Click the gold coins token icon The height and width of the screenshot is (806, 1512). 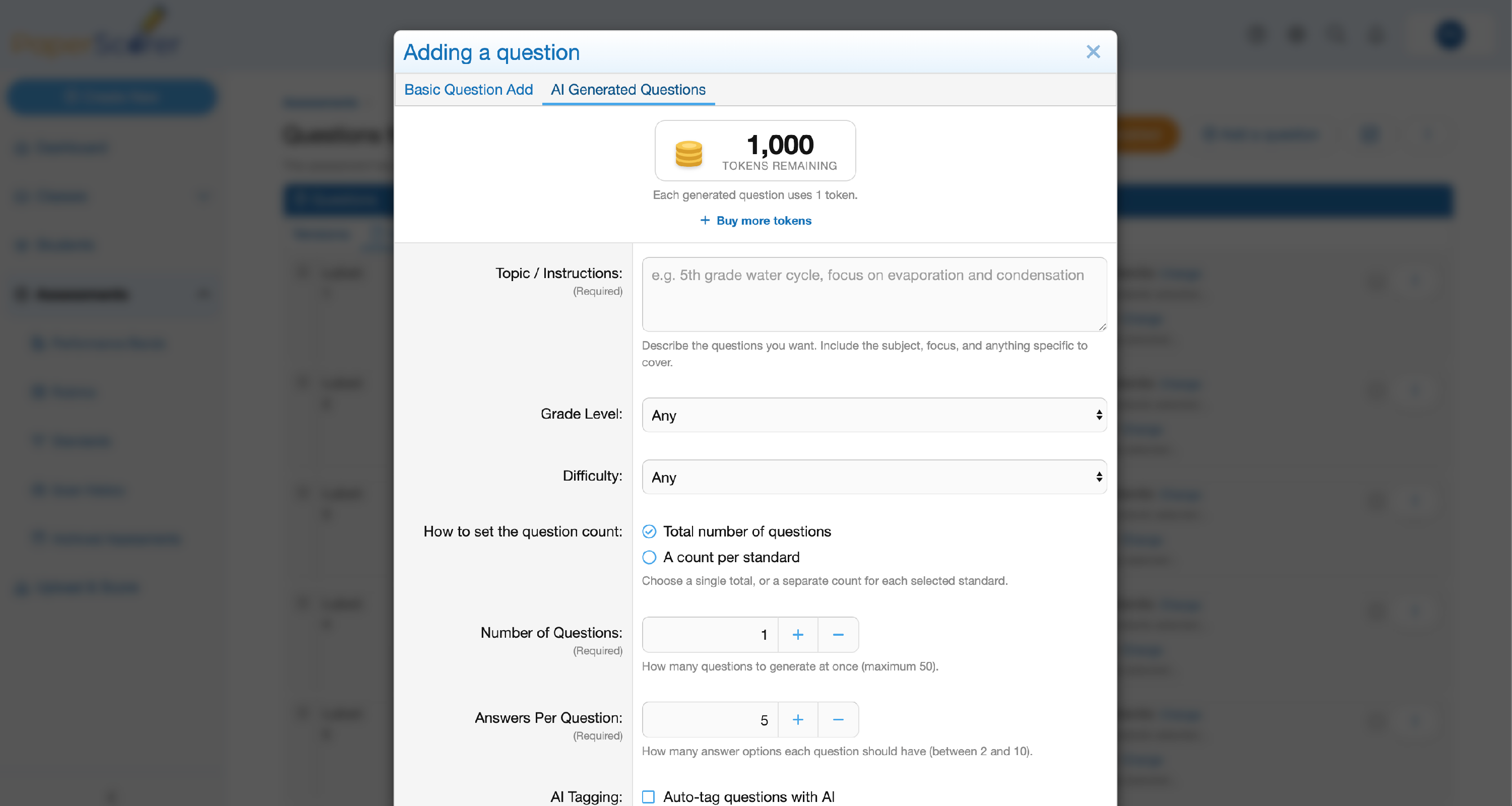tap(688, 154)
